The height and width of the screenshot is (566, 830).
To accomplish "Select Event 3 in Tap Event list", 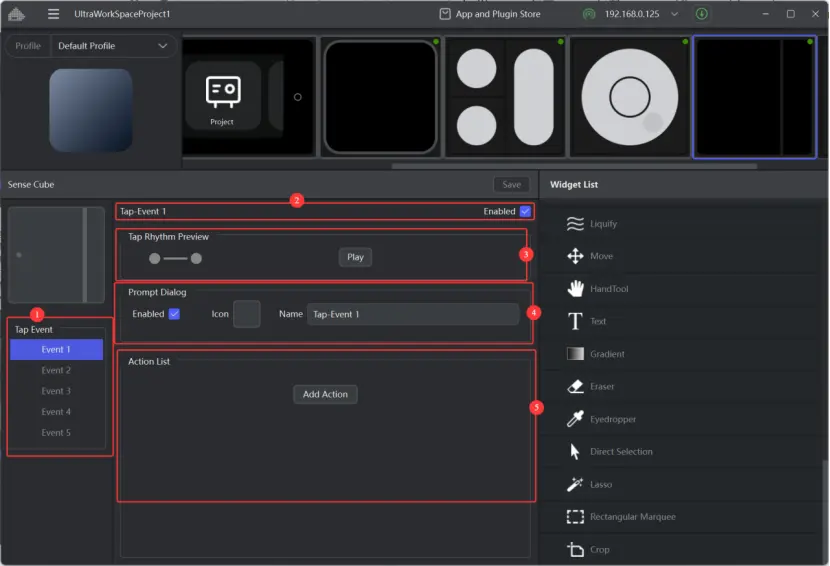I will (x=57, y=391).
